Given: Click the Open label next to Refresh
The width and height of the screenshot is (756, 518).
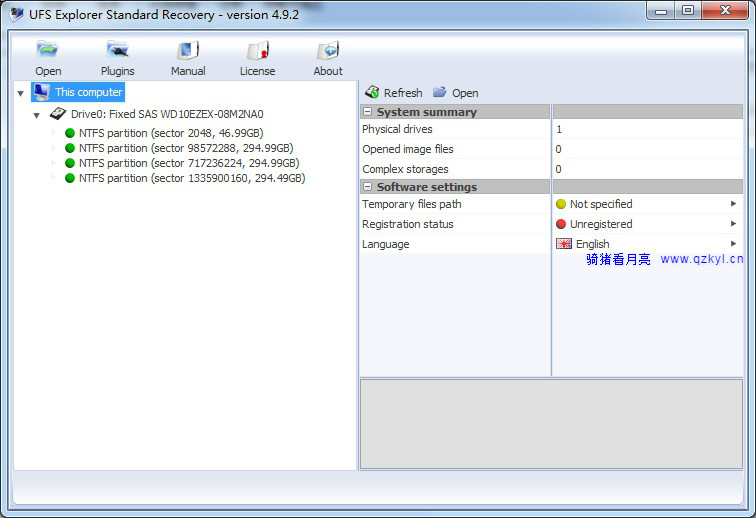Looking at the screenshot, I should [x=465, y=93].
